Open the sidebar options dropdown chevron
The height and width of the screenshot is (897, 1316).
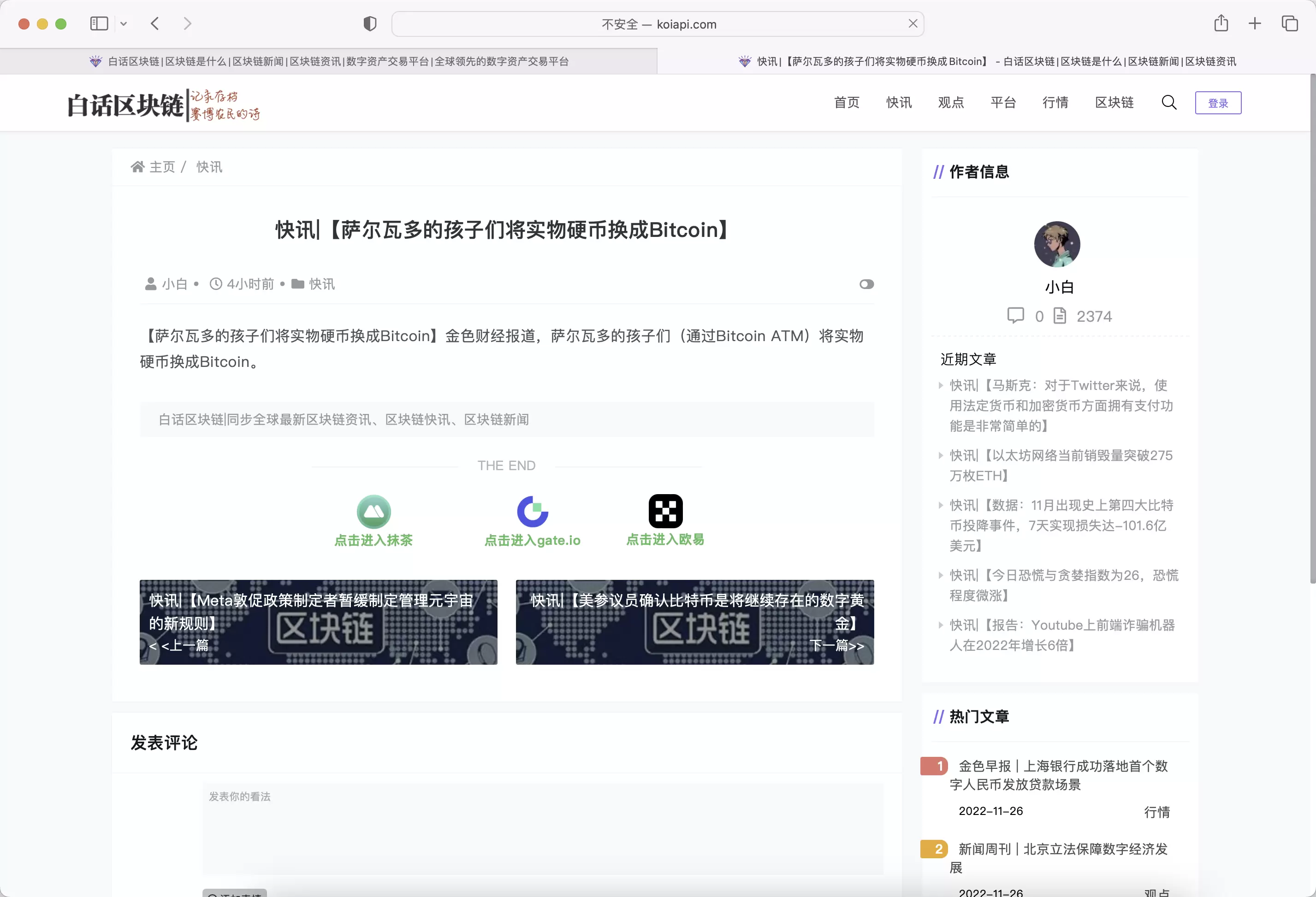pyautogui.click(x=124, y=24)
